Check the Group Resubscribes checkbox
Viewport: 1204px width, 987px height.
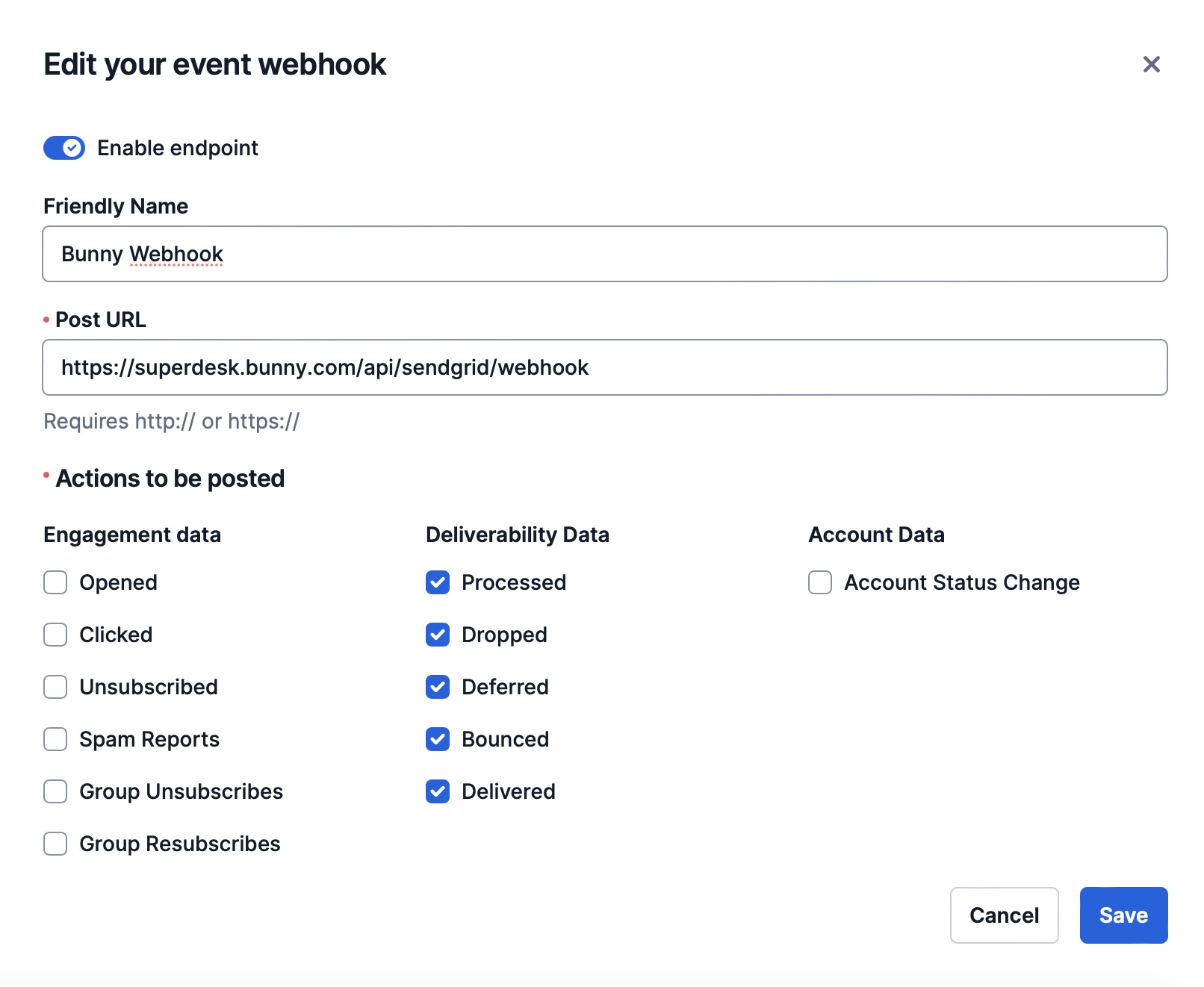coord(55,844)
